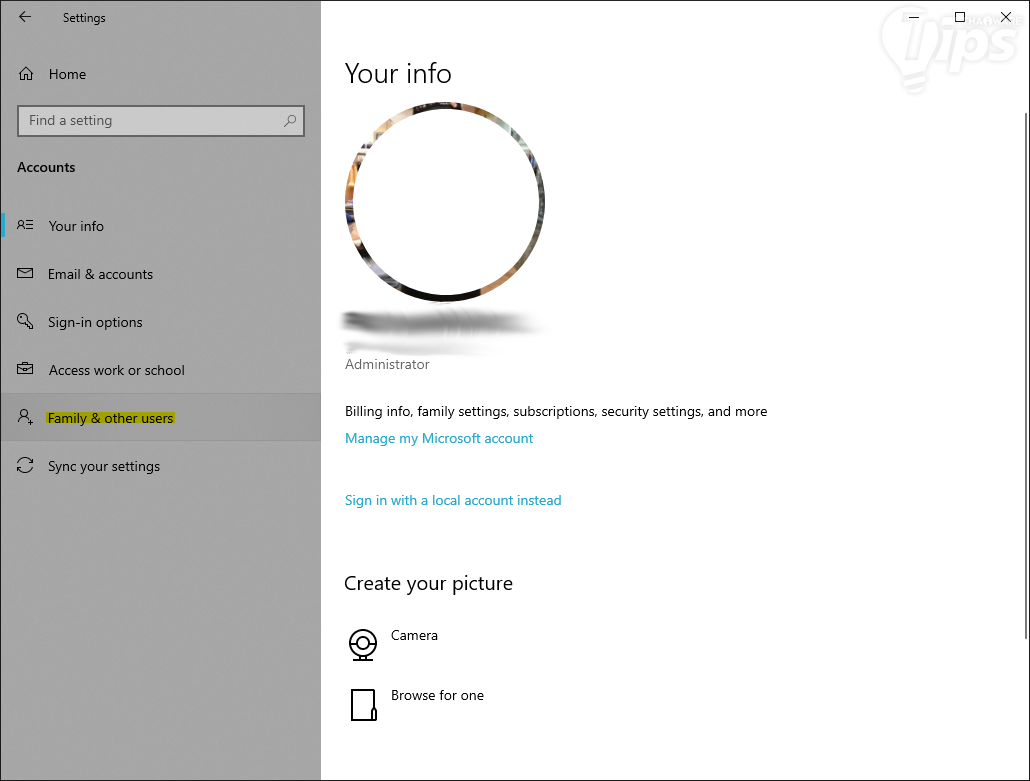Click the Your info person icon
This screenshot has width=1030, height=781.
(x=26, y=226)
